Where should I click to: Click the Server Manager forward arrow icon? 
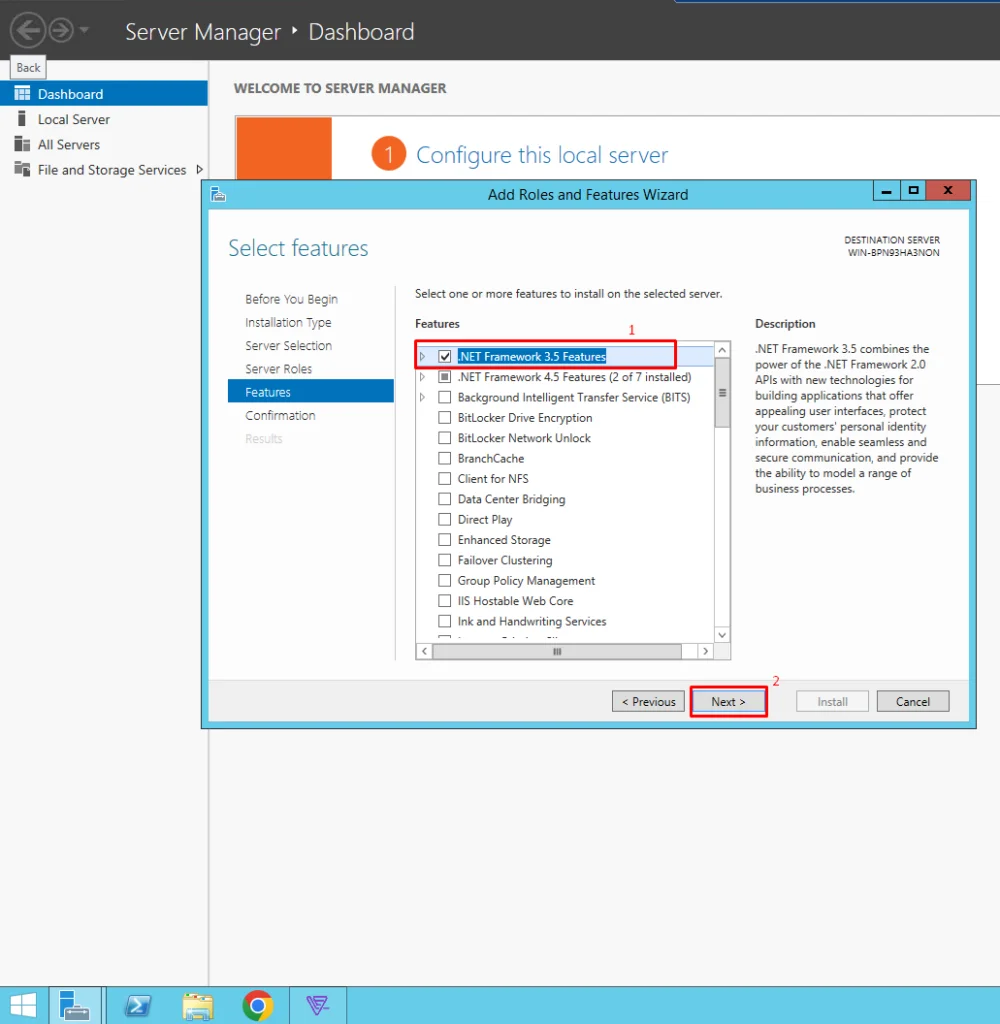[61, 31]
